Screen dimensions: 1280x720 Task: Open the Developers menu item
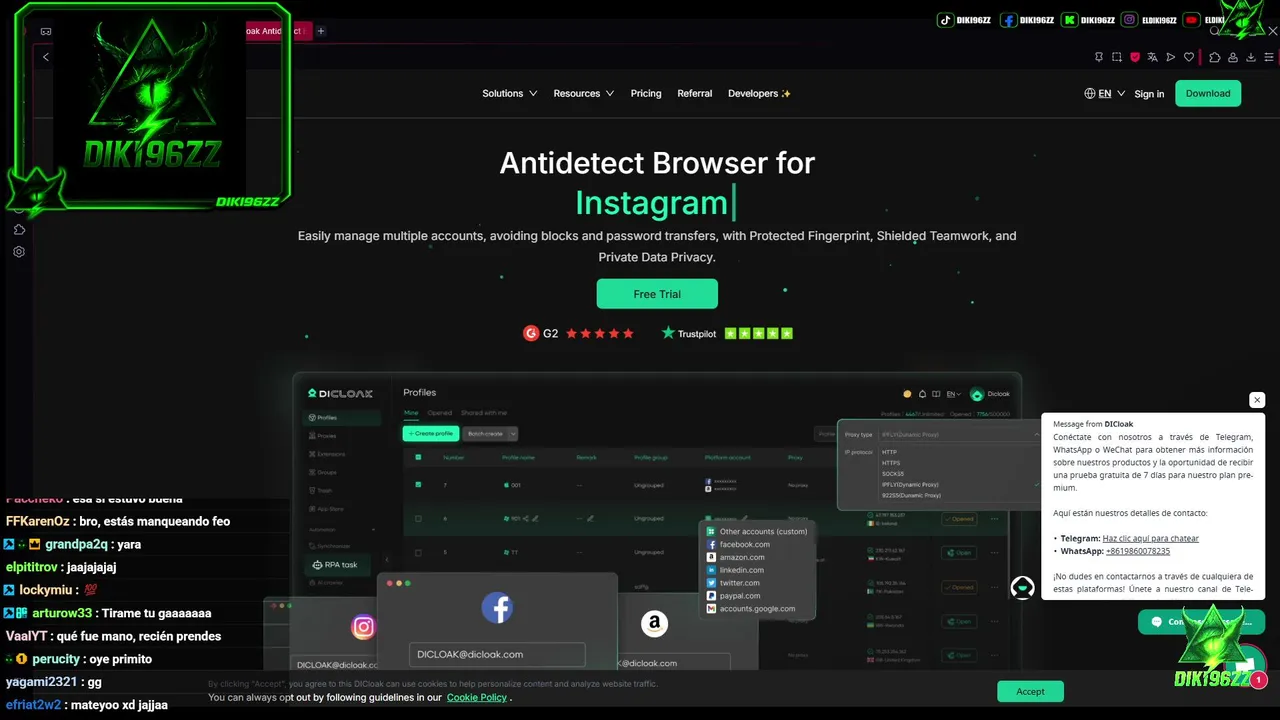760,93
